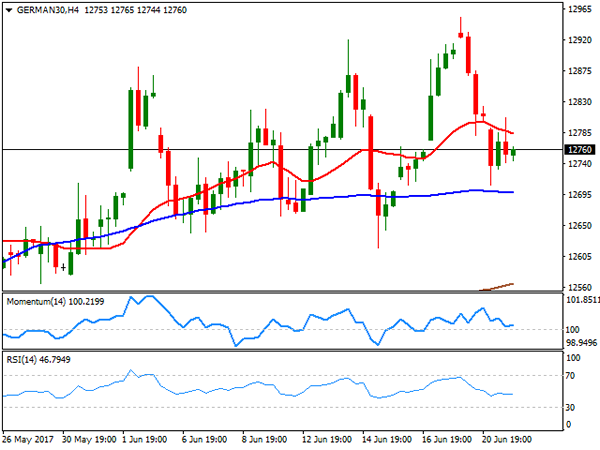Select the 12785 price axis label
This screenshot has width=600, height=450.
coord(580,133)
